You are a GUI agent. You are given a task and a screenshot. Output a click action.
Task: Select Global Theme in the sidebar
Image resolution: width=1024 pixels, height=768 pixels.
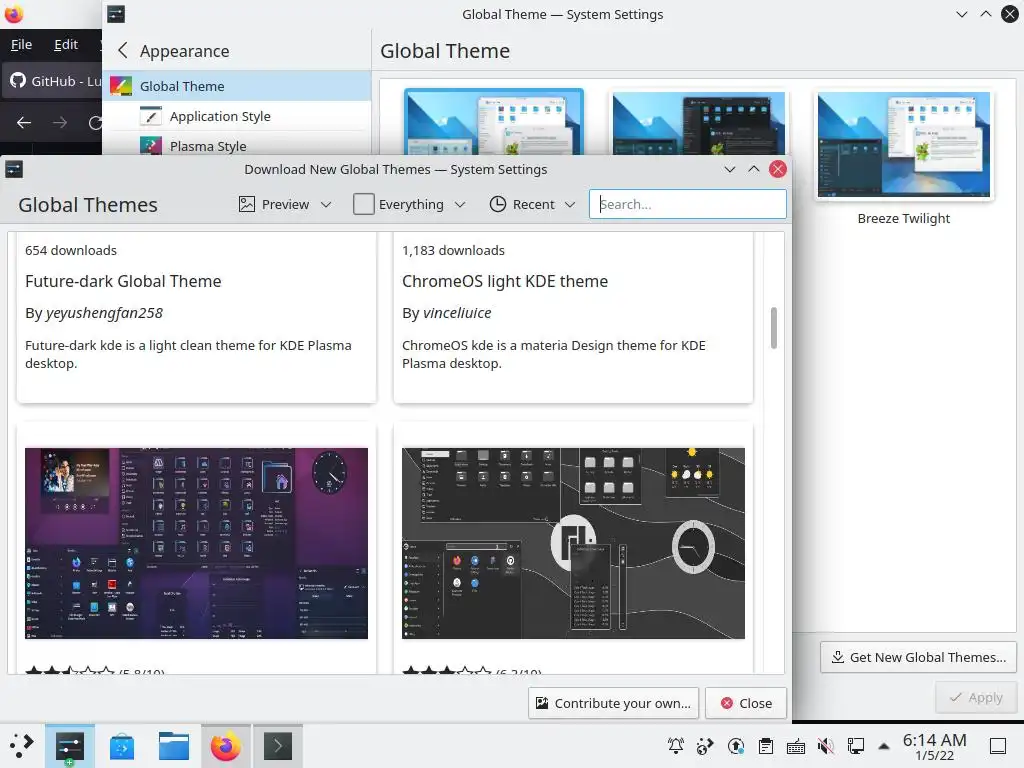tap(236, 86)
